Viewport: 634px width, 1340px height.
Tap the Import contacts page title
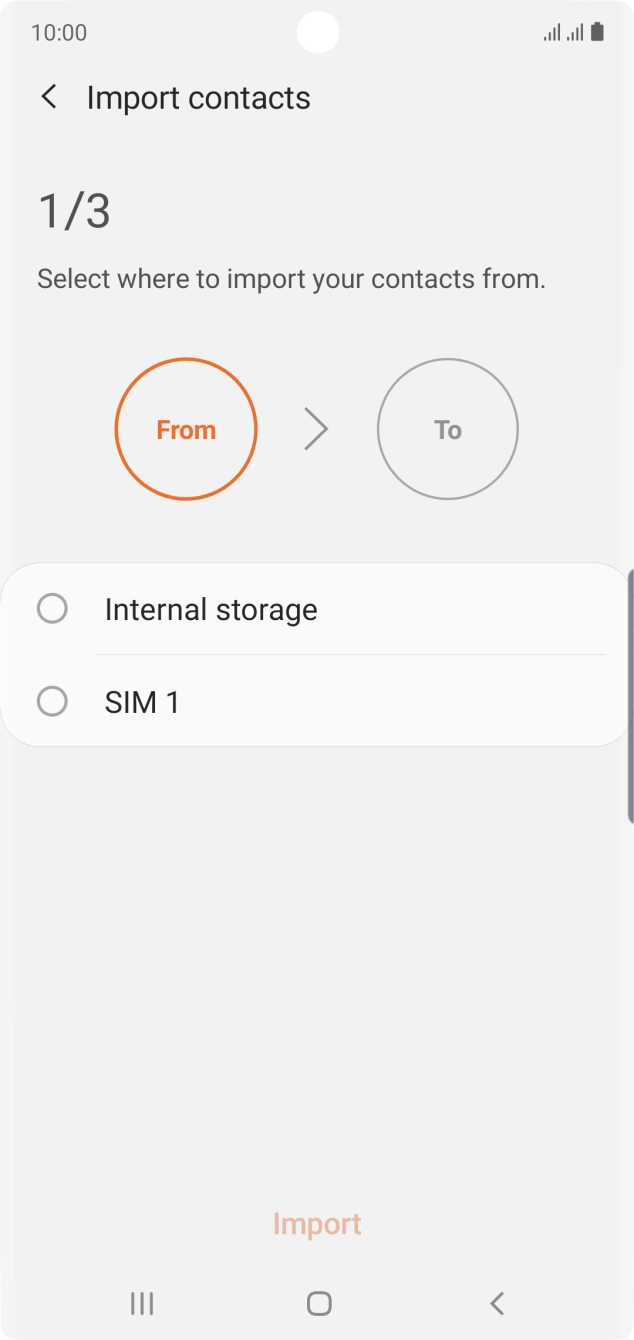(x=198, y=98)
